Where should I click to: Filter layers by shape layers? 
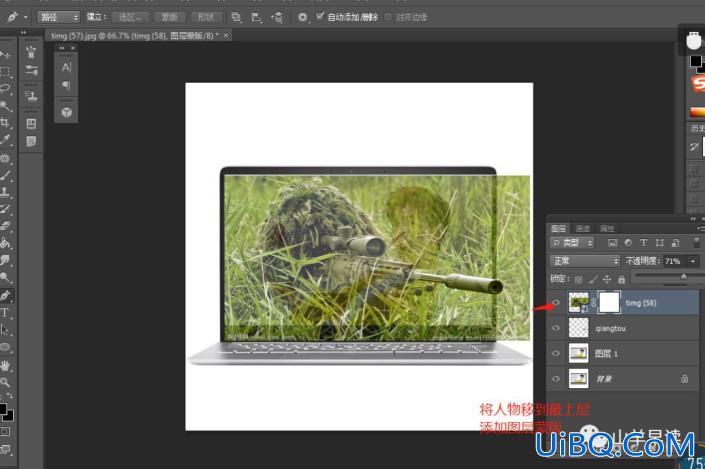pos(660,243)
